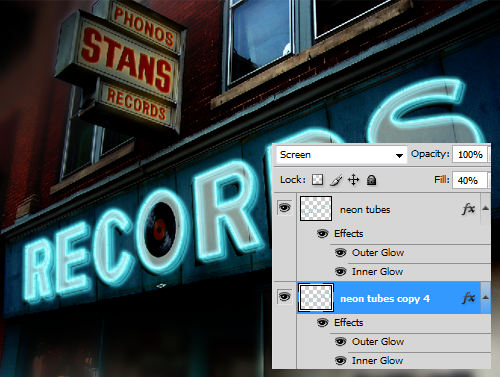Enable lock position move icon

click(x=353, y=180)
